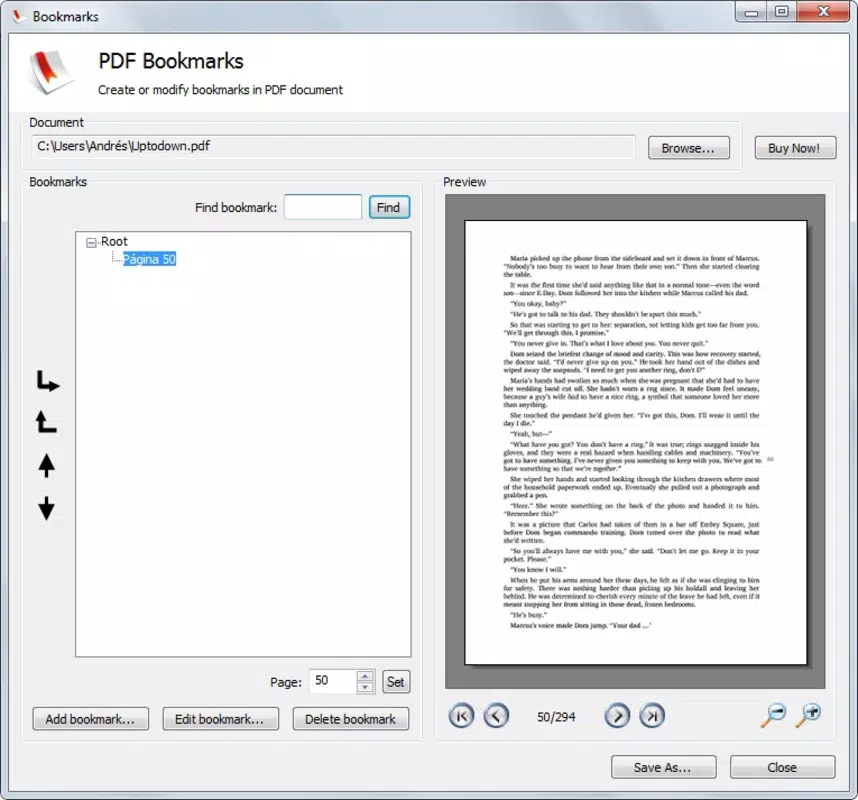Click the title bar app icon

(19, 16)
